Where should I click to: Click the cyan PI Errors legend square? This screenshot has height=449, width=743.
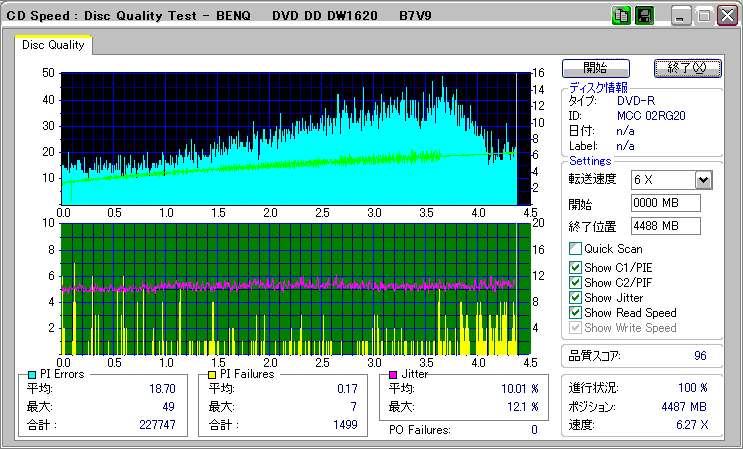(32, 374)
